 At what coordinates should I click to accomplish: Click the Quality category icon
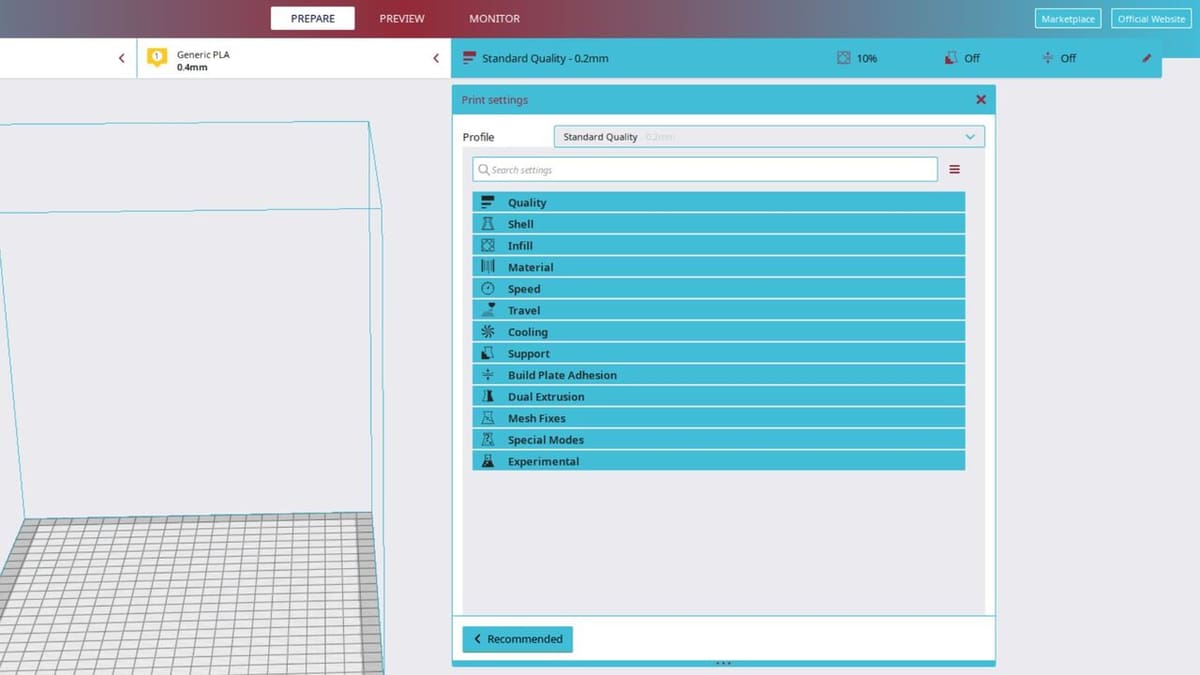[x=488, y=202]
